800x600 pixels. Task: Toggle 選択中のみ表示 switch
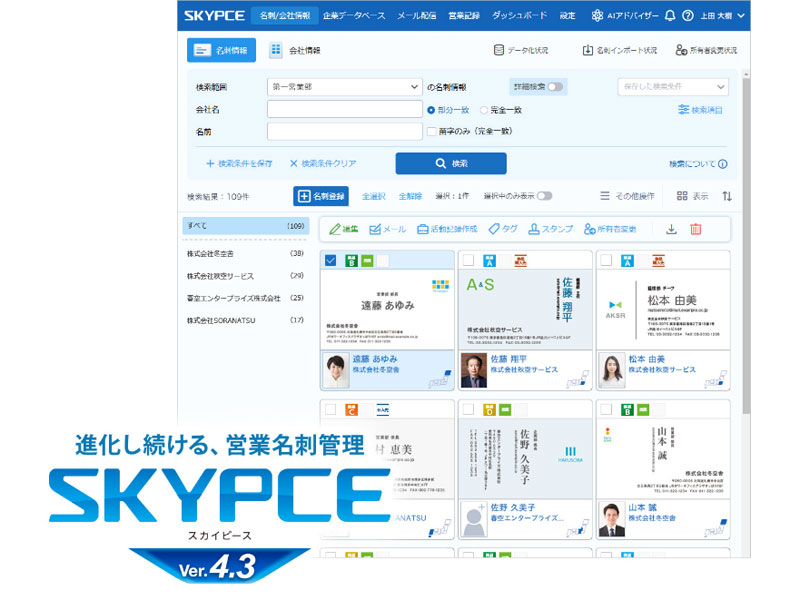[x=544, y=196]
